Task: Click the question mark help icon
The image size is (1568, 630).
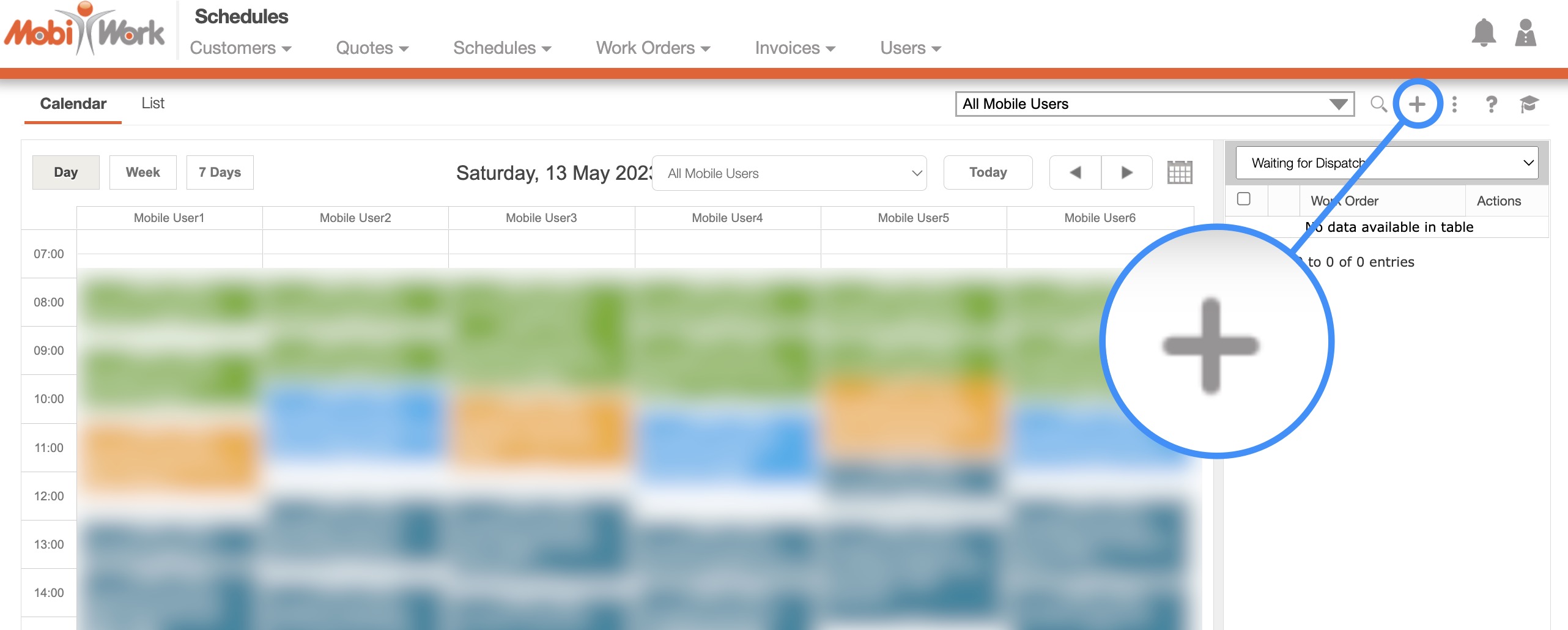Action: click(x=1492, y=104)
